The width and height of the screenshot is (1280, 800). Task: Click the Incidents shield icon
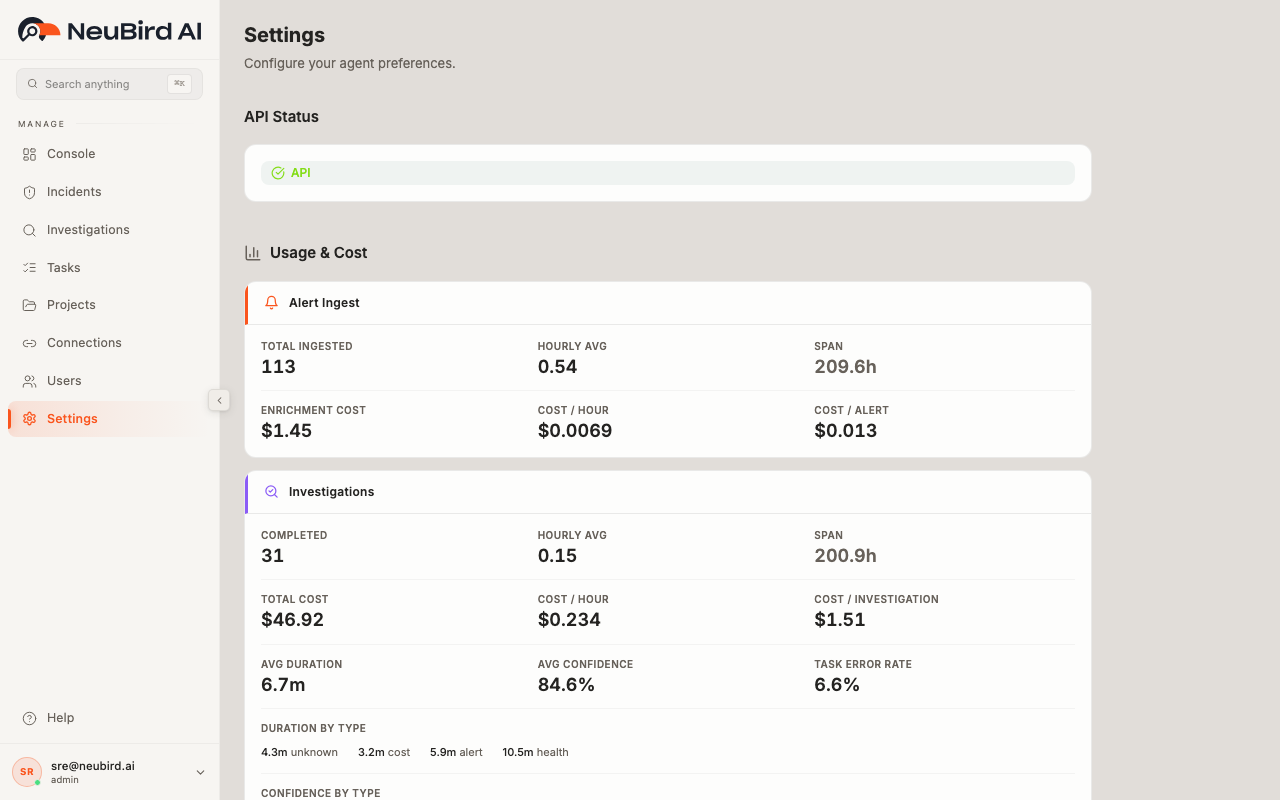tap(30, 191)
